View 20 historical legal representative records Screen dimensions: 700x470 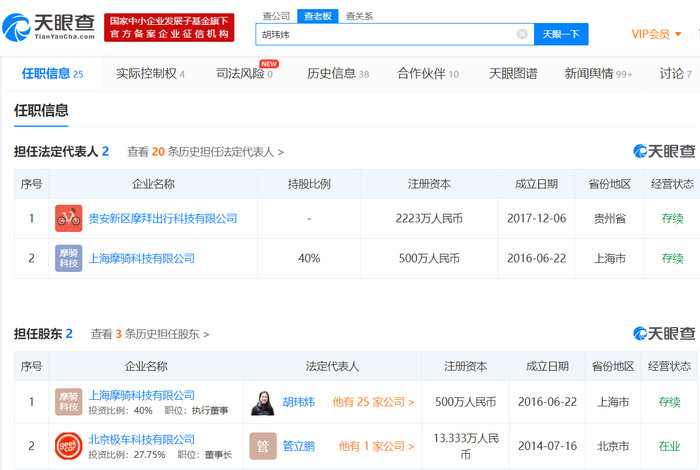tap(205, 152)
